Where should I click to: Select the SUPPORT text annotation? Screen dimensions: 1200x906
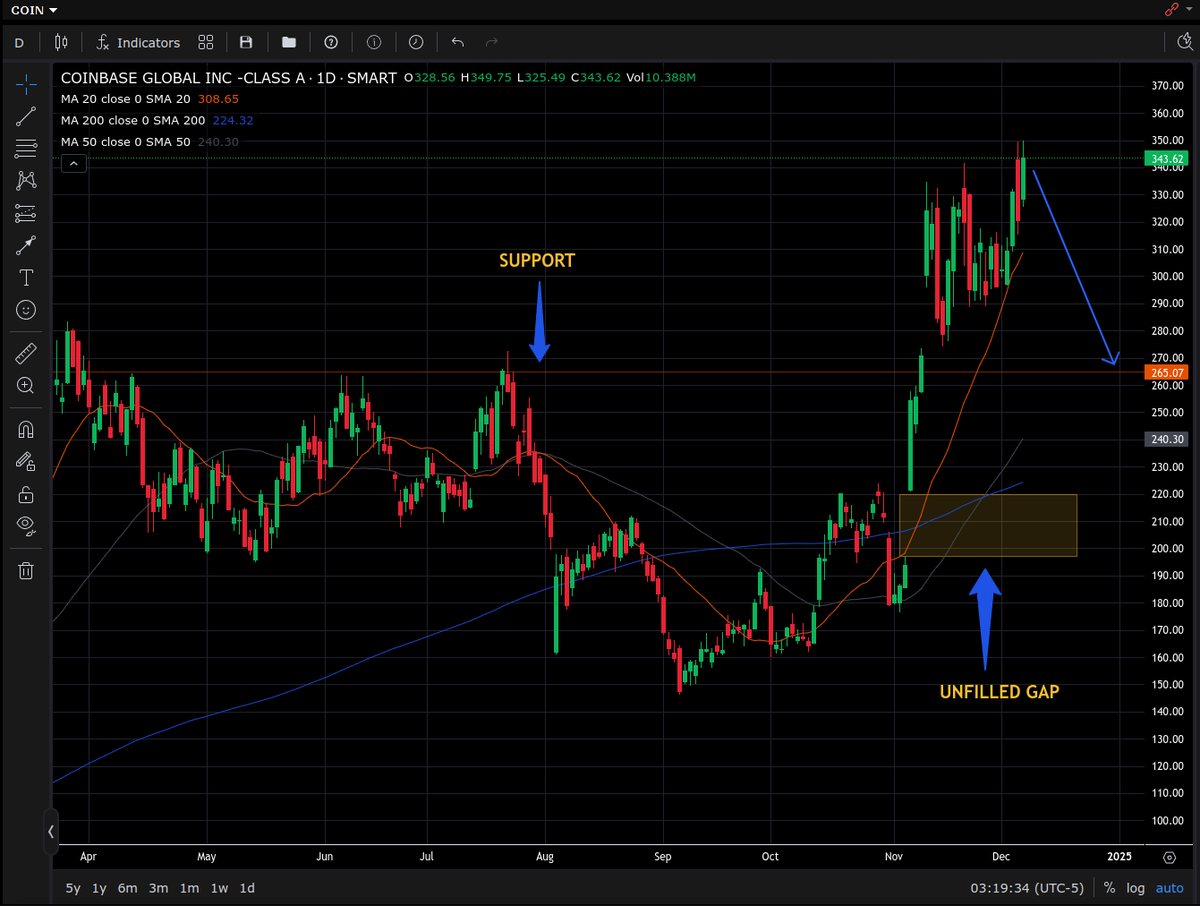pyautogui.click(x=537, y=260)
